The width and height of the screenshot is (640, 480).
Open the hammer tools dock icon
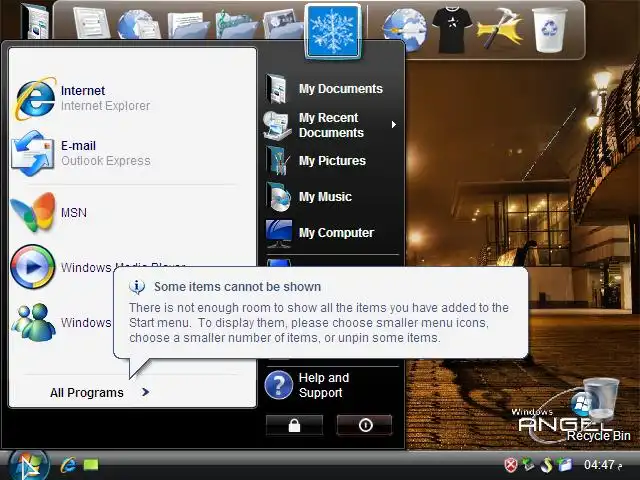500,29
